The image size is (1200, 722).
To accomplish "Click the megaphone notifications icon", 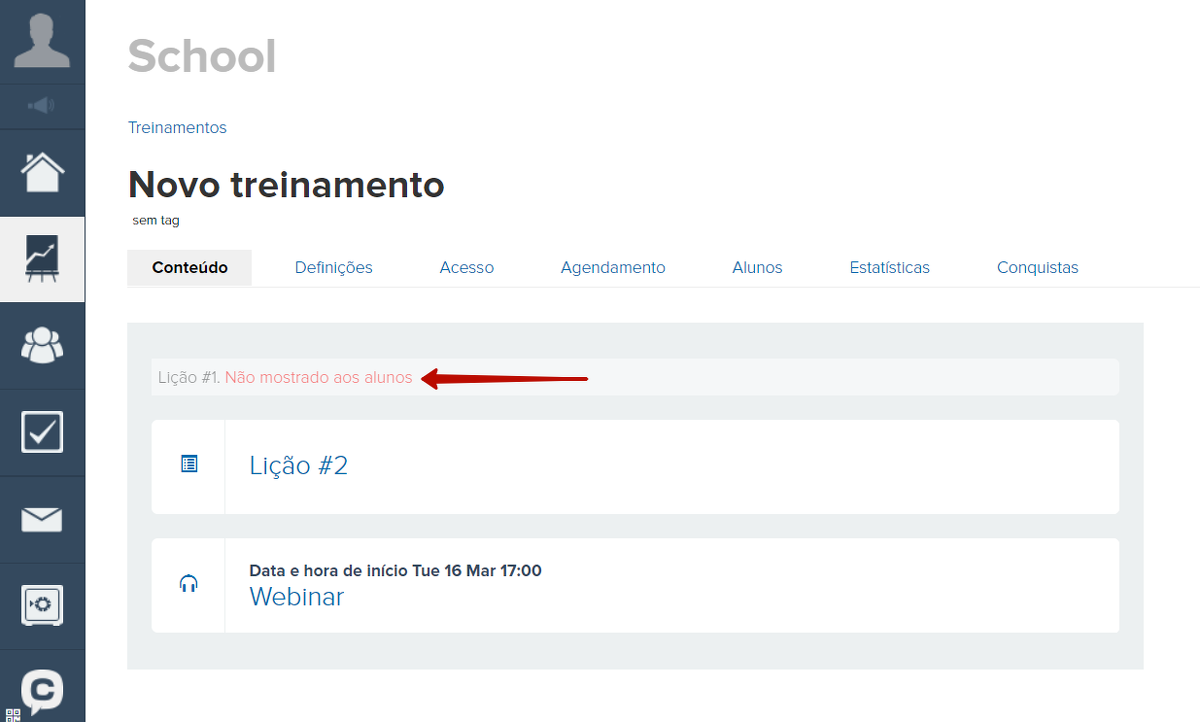I will tap(42, 105).
